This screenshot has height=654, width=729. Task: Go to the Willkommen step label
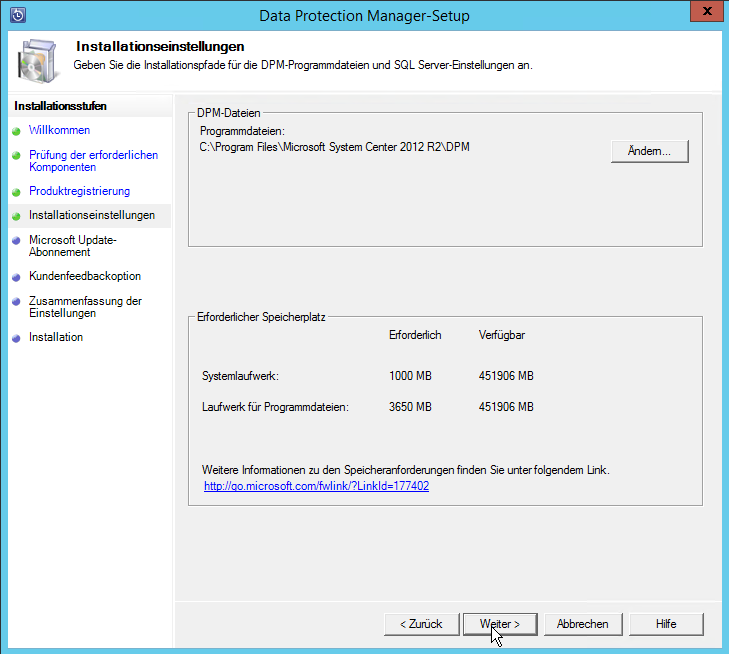pyautogui.click(x=59, y=130)
